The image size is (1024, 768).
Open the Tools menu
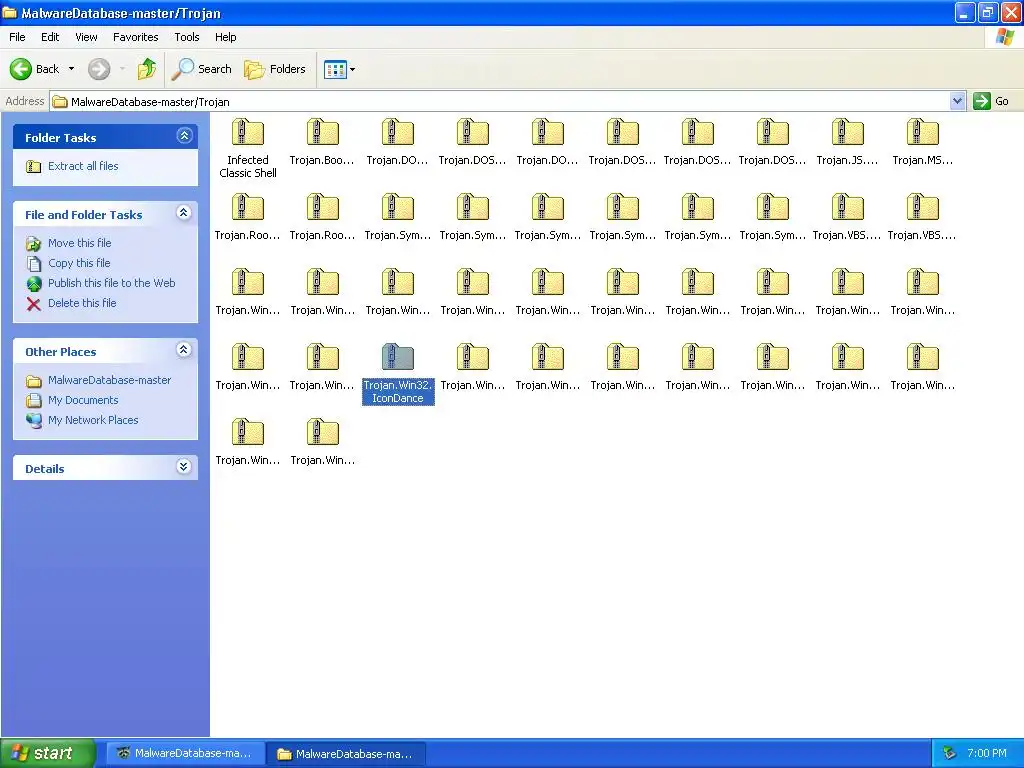[187, 37]
